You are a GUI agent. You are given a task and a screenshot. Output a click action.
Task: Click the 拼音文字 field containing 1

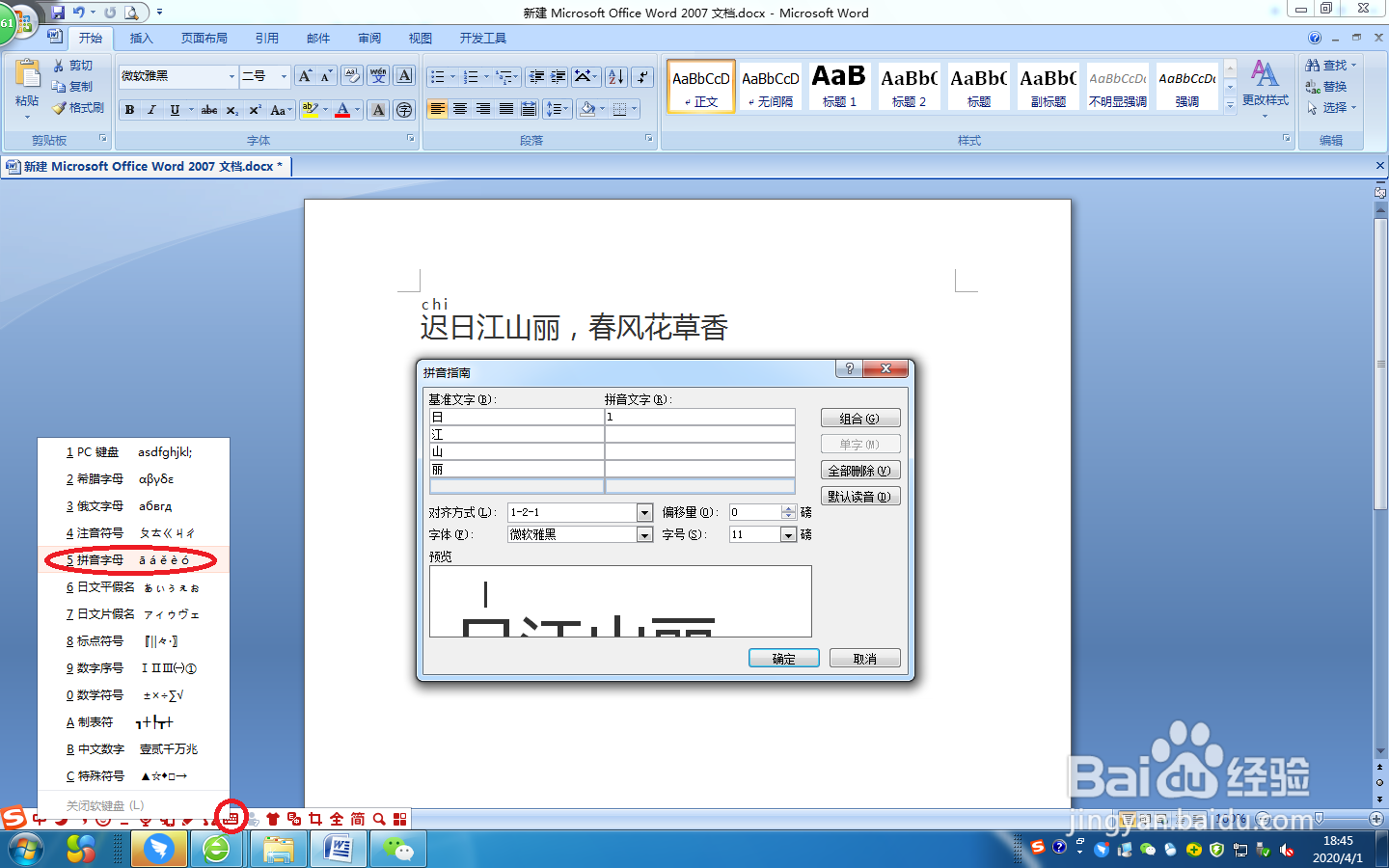pos(699,416)
